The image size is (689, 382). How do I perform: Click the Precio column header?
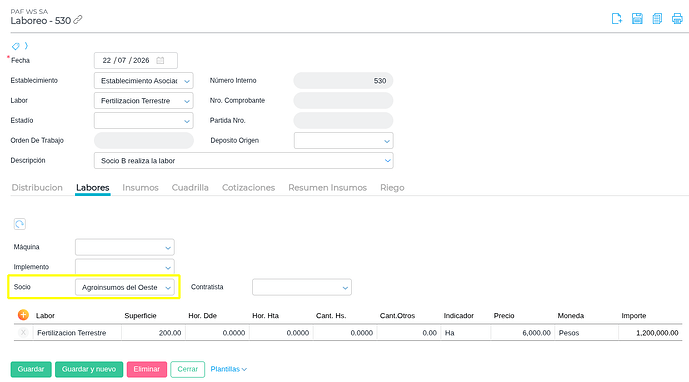coord(504,316)
